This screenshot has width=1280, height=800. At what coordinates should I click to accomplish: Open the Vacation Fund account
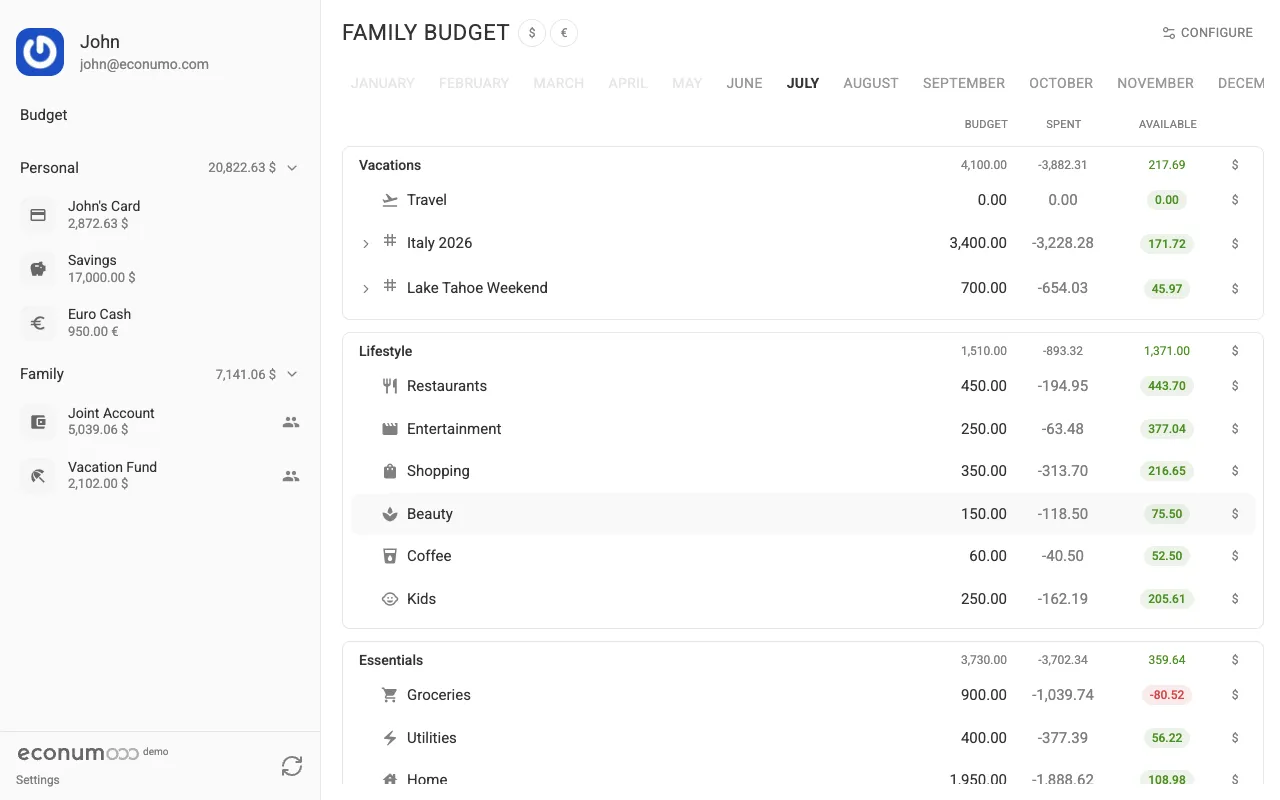(x=160, y=476)
